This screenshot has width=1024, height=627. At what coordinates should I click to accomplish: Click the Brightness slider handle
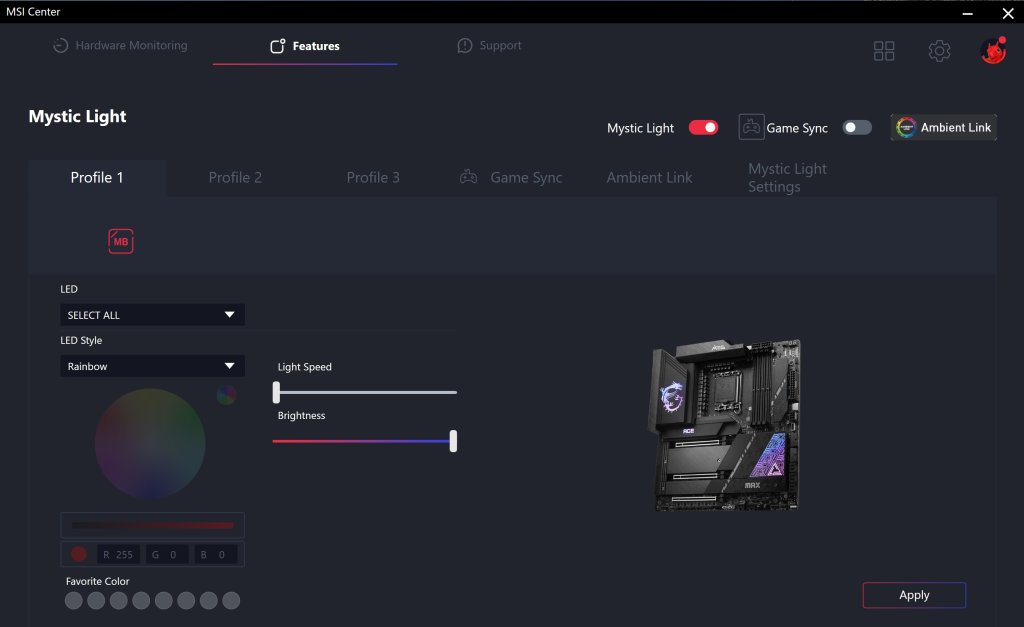click(x=453, y=441)
